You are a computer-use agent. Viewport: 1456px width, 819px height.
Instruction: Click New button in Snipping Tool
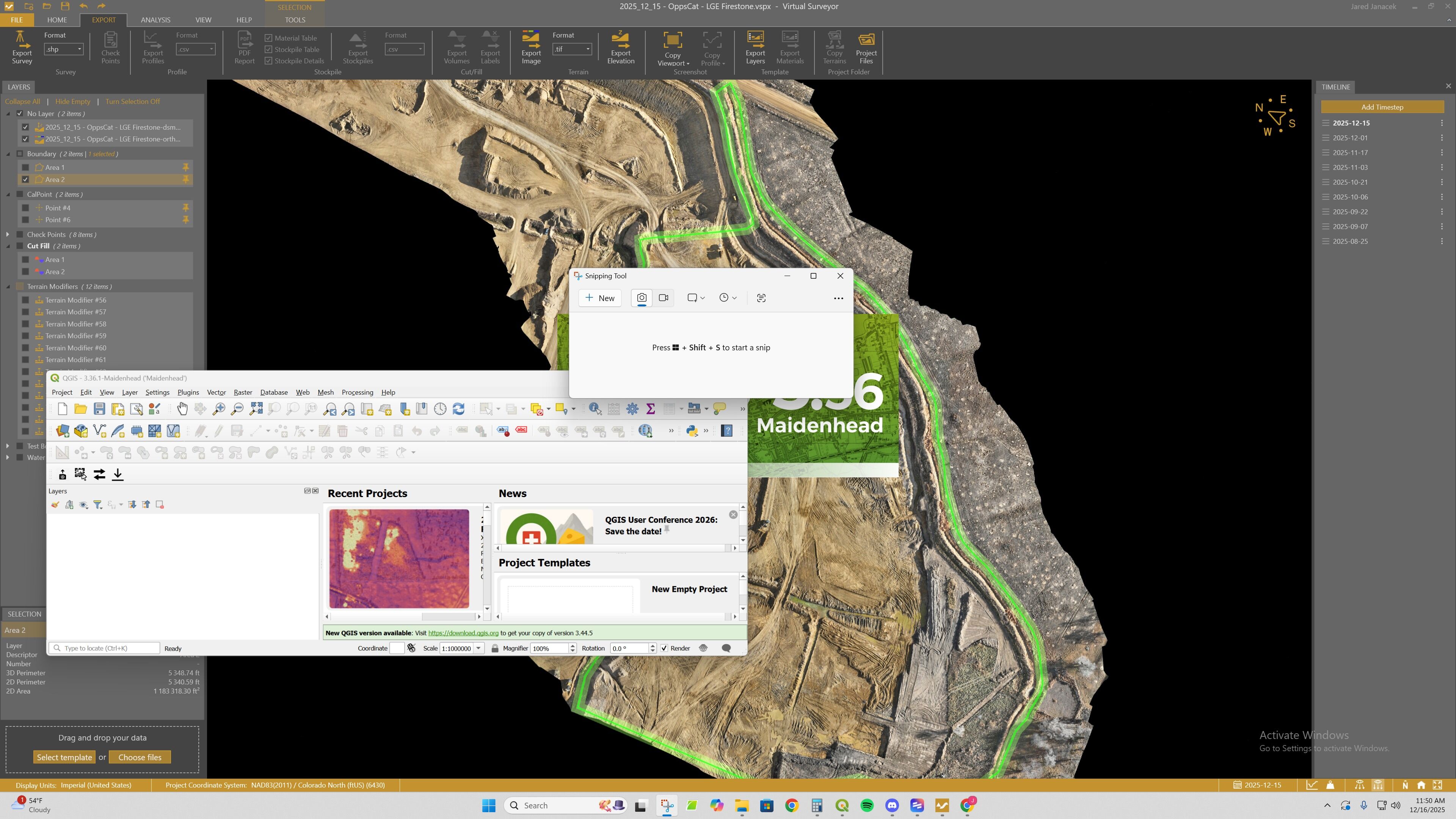click(x=600, y=298)
